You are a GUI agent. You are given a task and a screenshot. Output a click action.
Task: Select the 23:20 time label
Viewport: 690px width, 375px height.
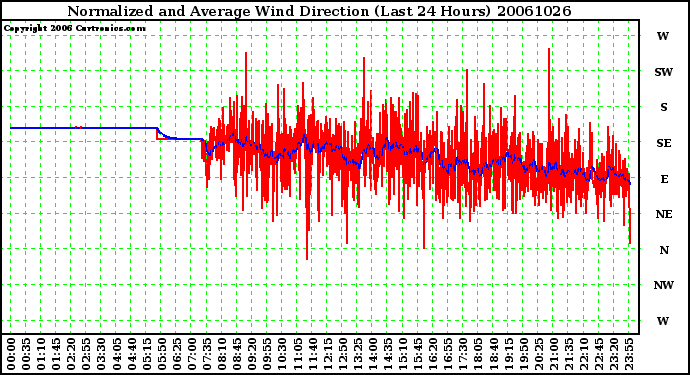(613, 355)
